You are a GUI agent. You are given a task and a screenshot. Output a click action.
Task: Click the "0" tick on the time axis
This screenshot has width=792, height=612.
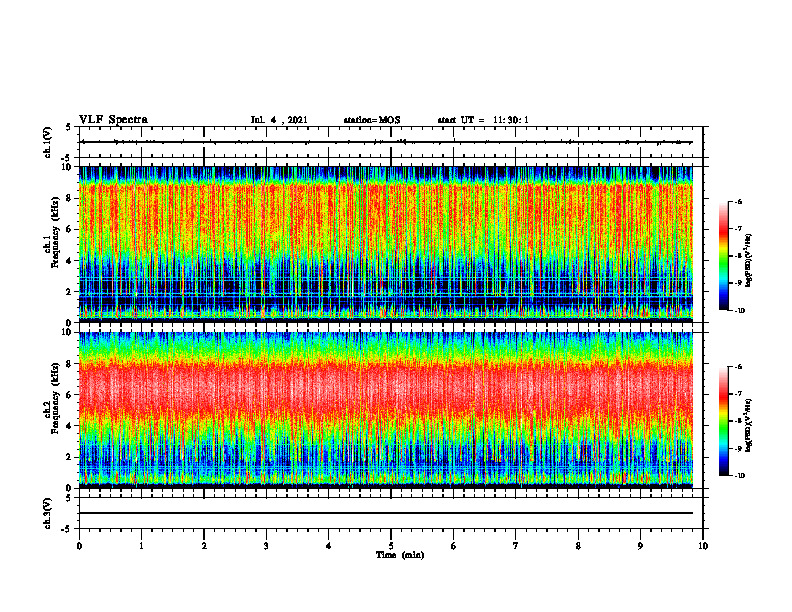[x=79, y=546]
